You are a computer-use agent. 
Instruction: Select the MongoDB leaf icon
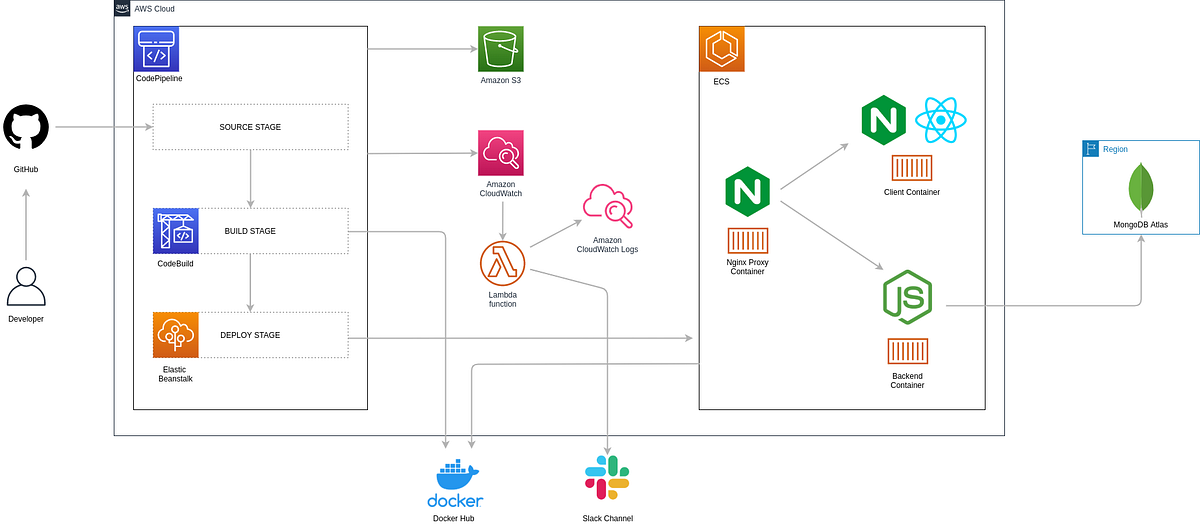point(1140,188)
